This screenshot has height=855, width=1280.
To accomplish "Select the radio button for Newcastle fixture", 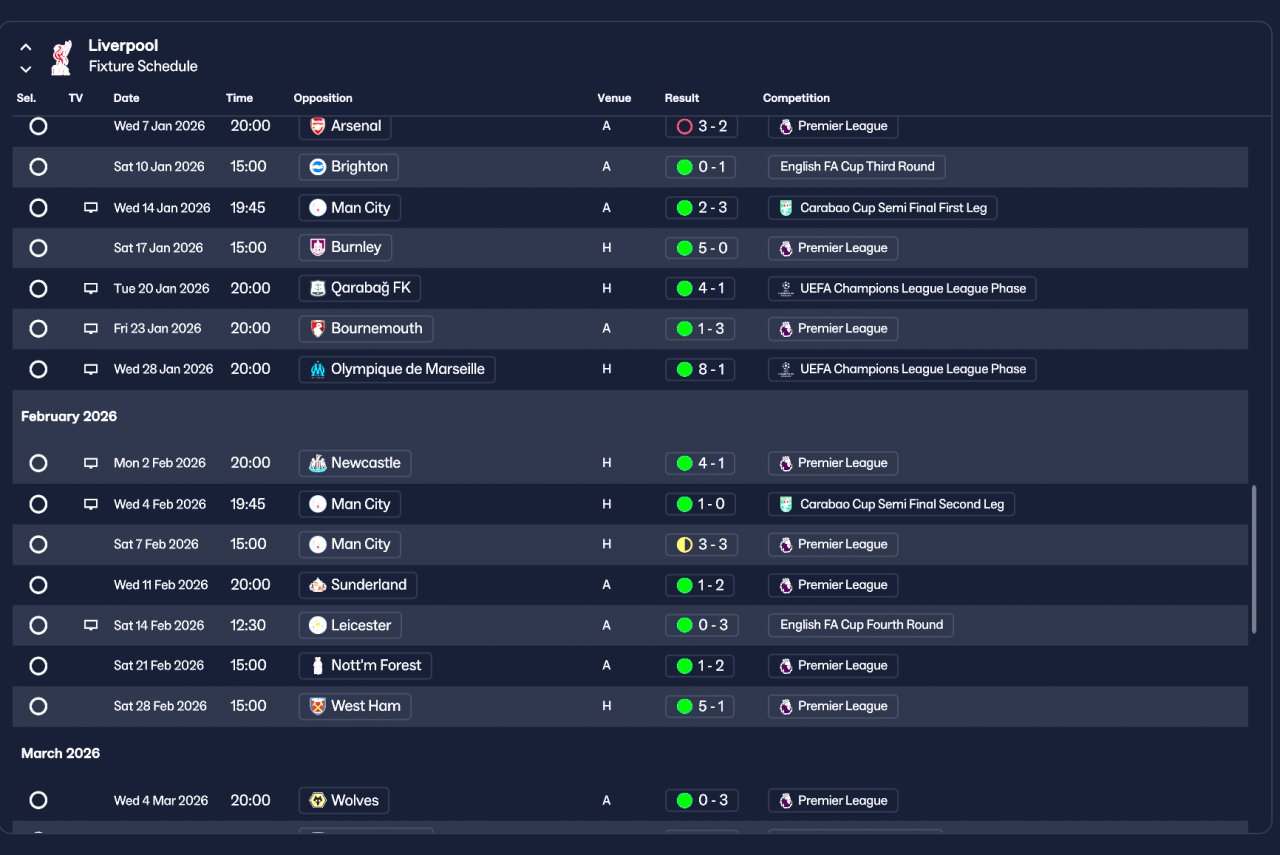I will (x=38, y=463).
